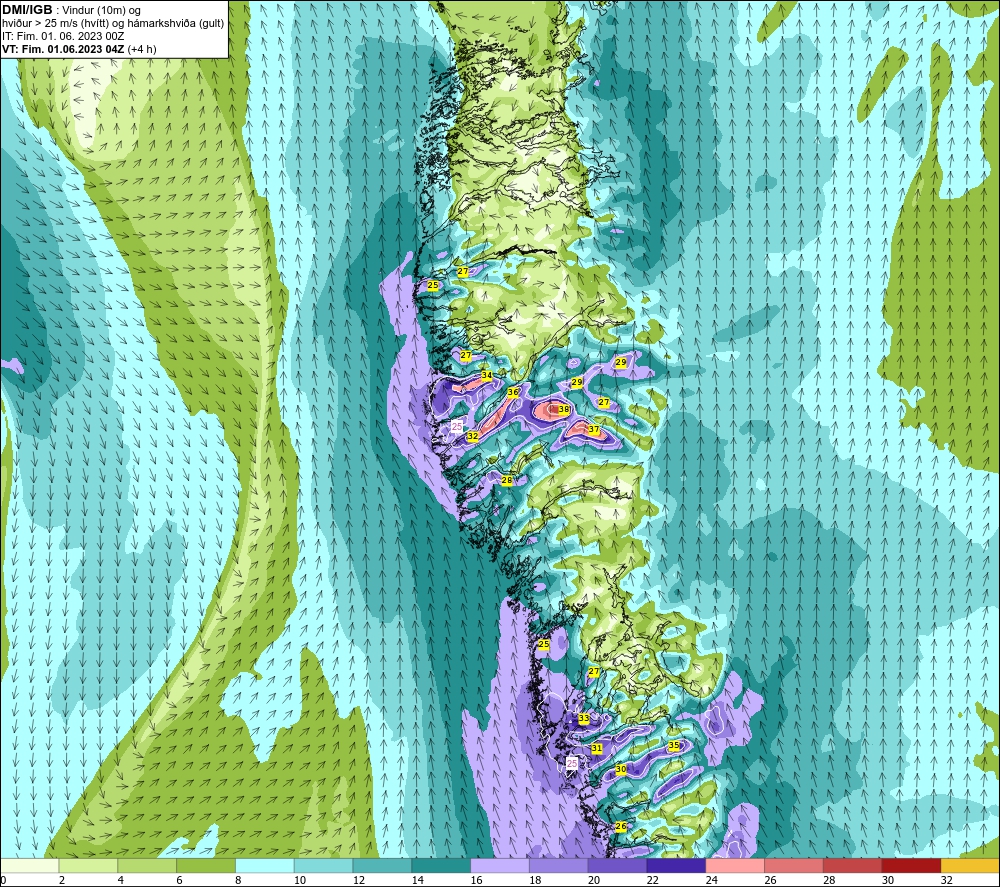
Task: Click the pale yellow 0–2 legend swatch
Action: pyautogui.click(x=29, y=865)
